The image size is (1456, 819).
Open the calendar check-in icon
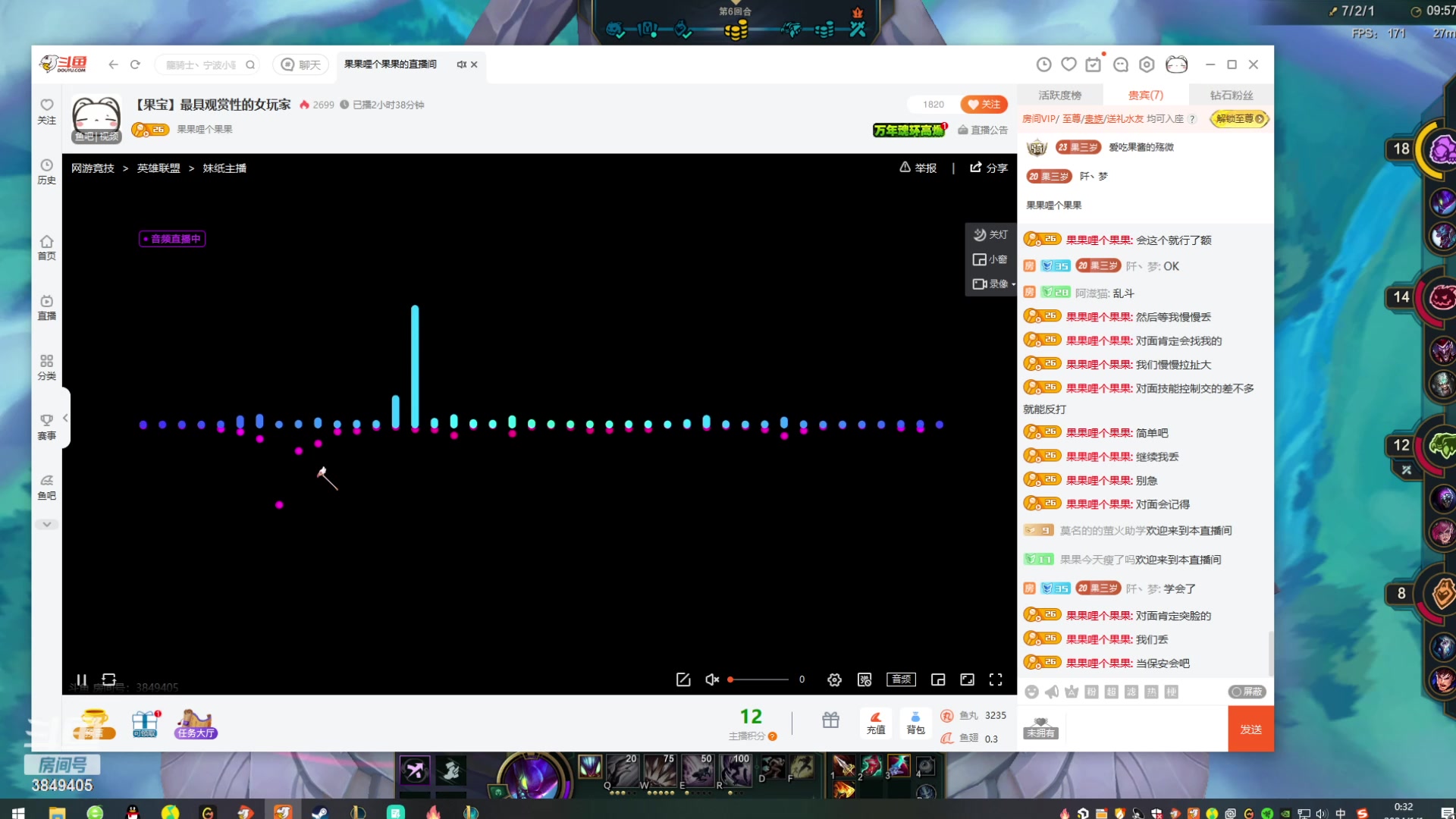click(1093, 64)
